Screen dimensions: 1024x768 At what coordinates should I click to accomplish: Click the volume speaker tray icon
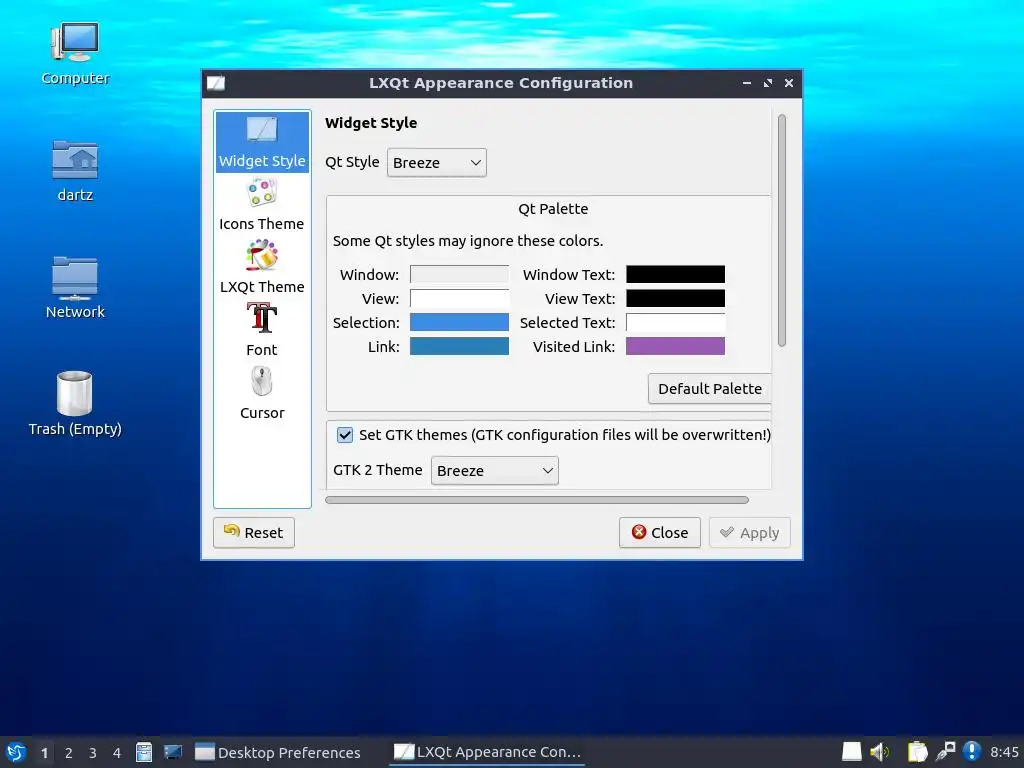click(880, 752)
